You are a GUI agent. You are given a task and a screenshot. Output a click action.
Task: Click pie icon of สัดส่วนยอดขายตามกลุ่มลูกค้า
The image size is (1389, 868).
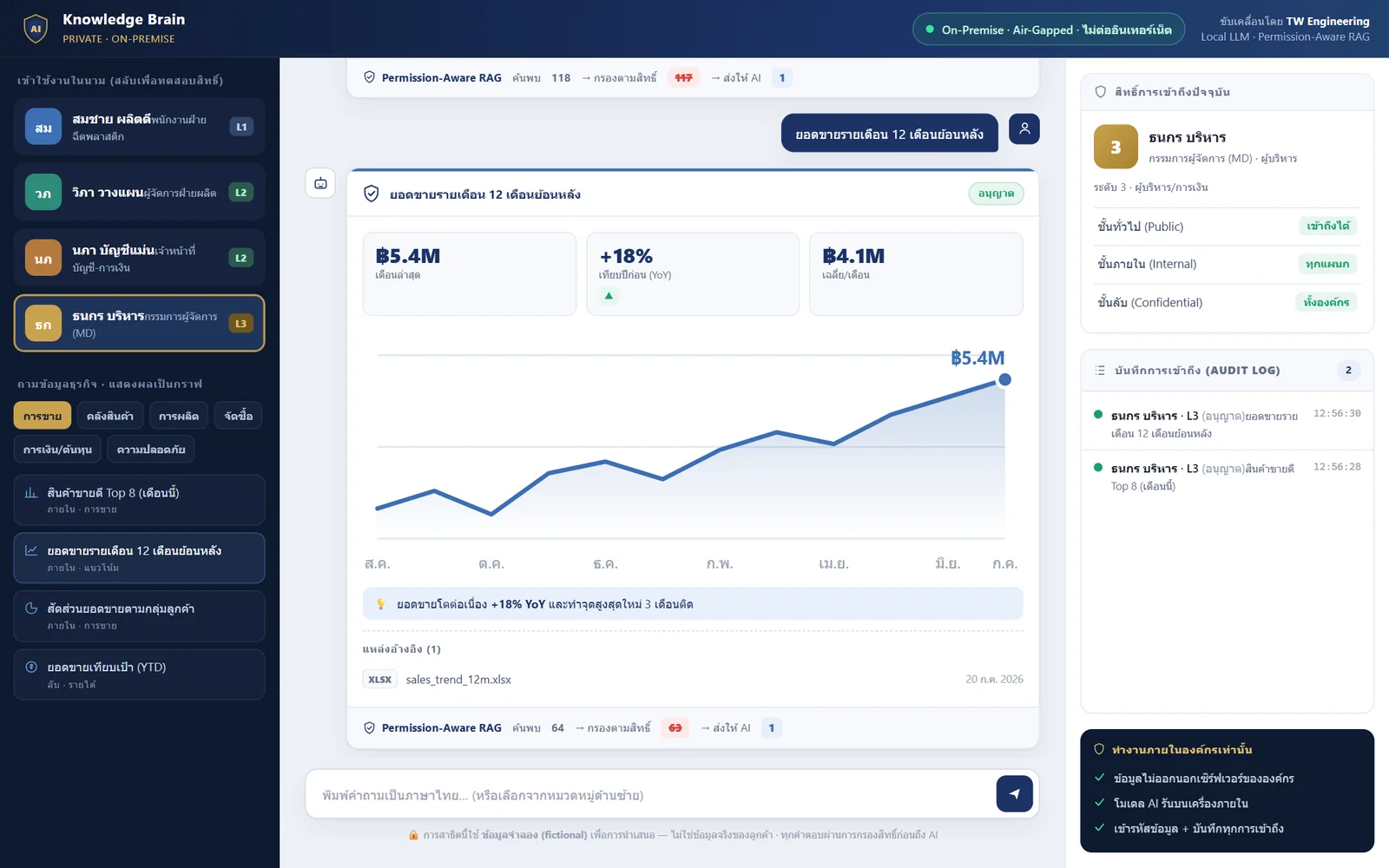31,608
